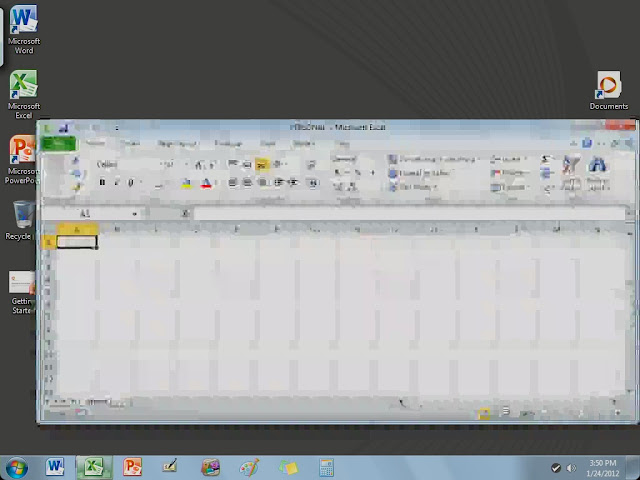Click AutoSum sigma icon
Screen dimensions: 640x480
(x=546, y=159)
